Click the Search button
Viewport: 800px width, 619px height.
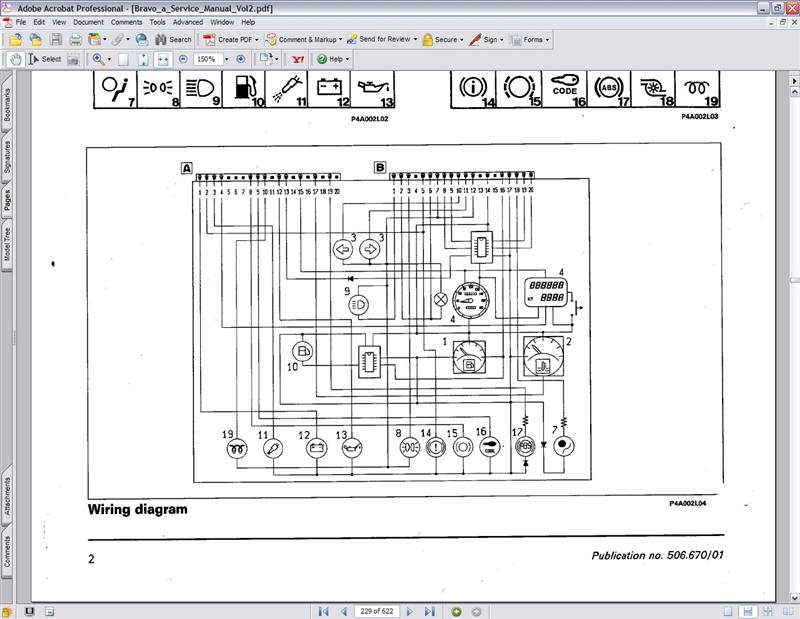[172, 40]
